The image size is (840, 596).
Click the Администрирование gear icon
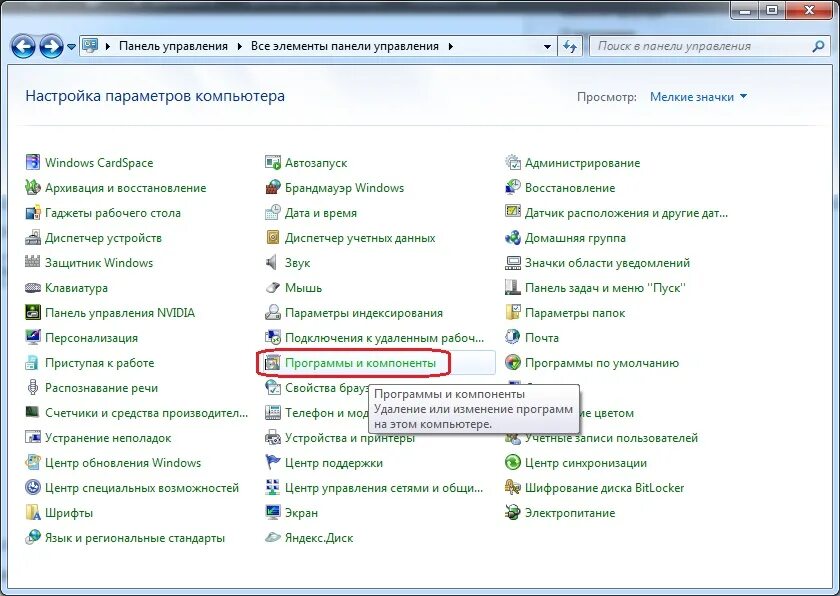(x=513, y=162)
